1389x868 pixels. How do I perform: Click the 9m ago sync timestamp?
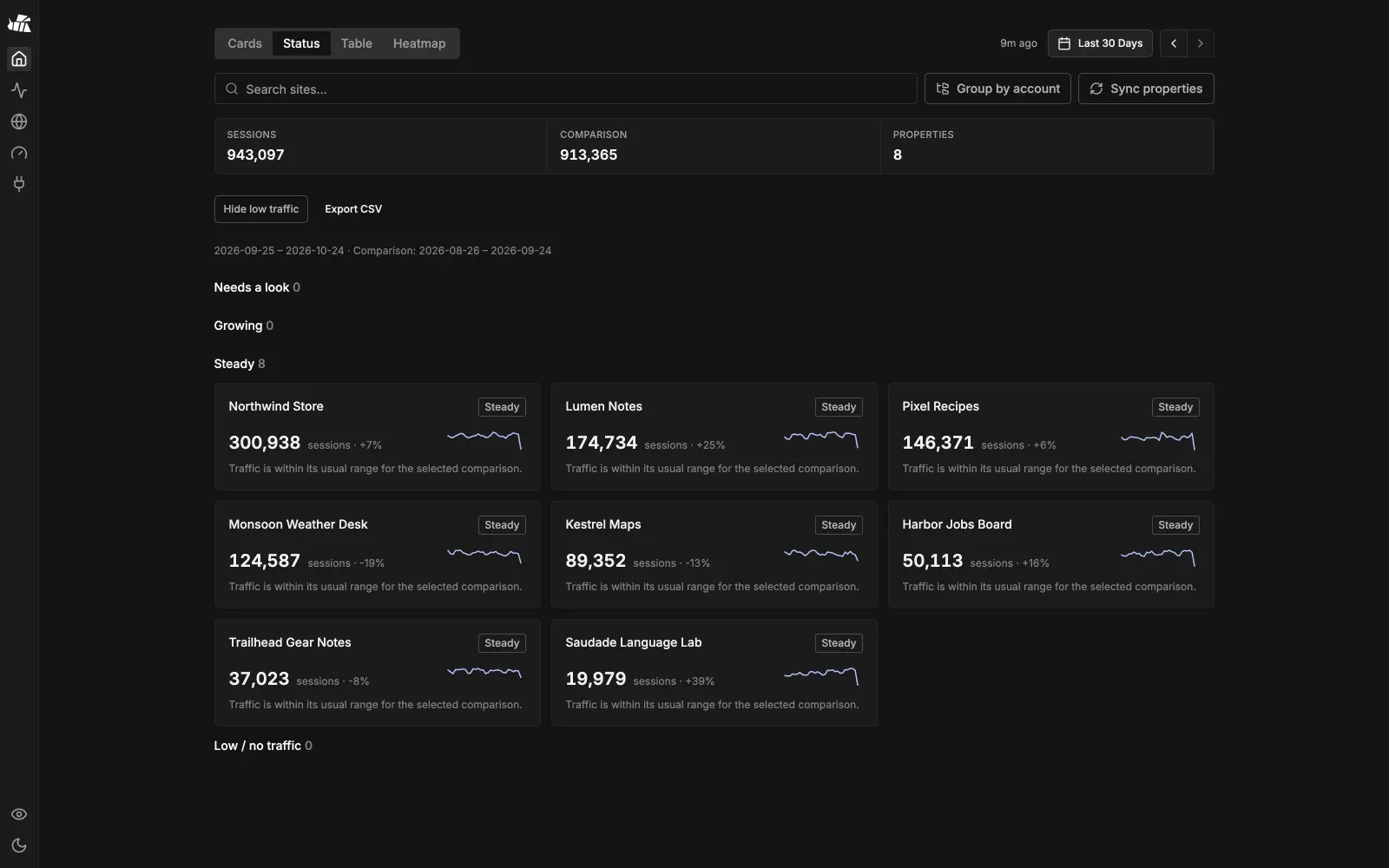click(x=1018, y=43)
